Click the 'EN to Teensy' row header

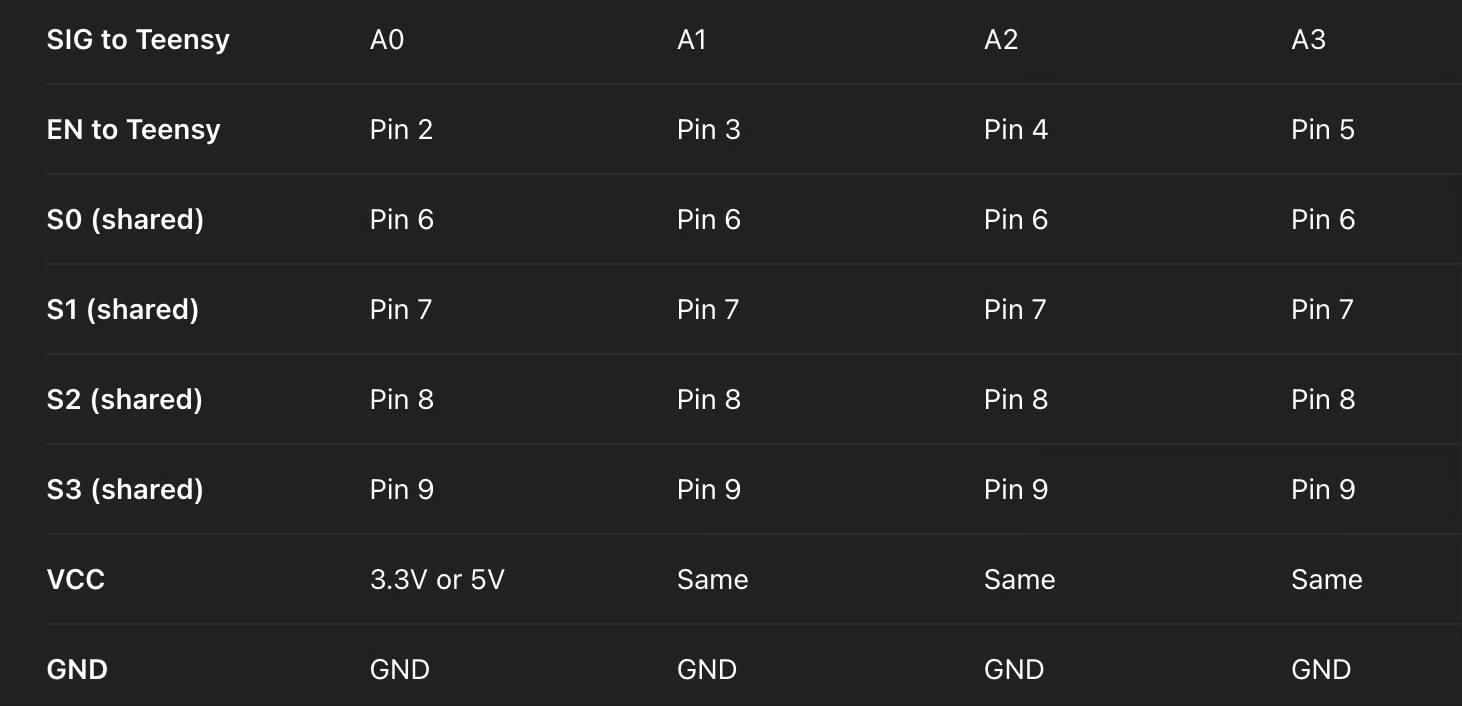pos(133,130)
